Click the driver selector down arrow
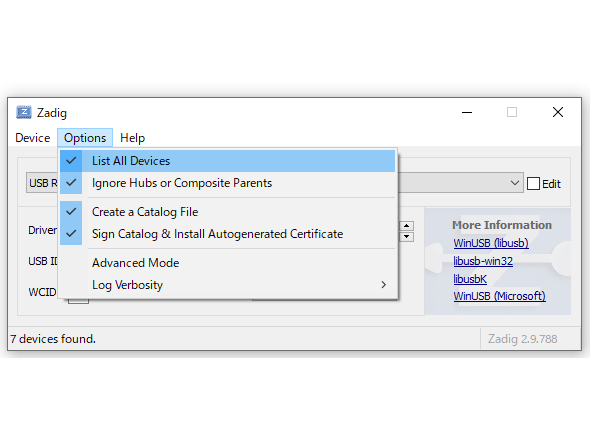The image size is (590, 432). (406, 237)
